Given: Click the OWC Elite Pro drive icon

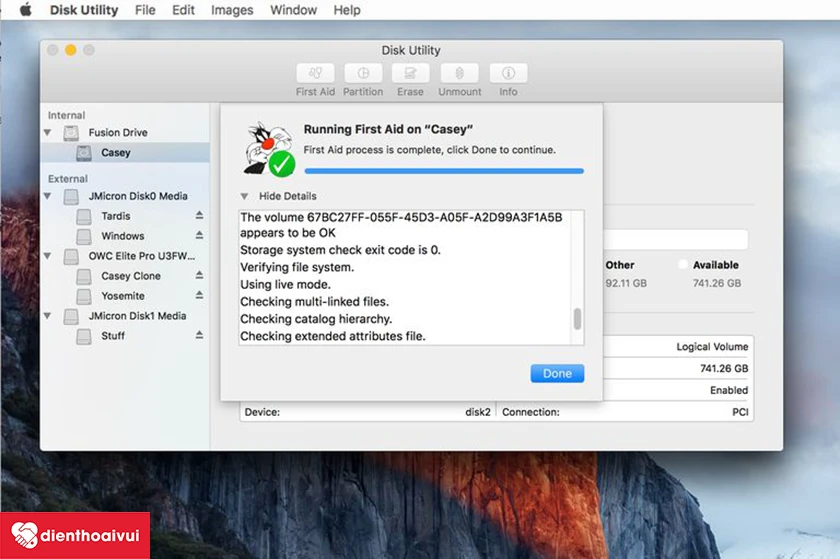Looking at the screenshot, I should (x=71, y=256).
